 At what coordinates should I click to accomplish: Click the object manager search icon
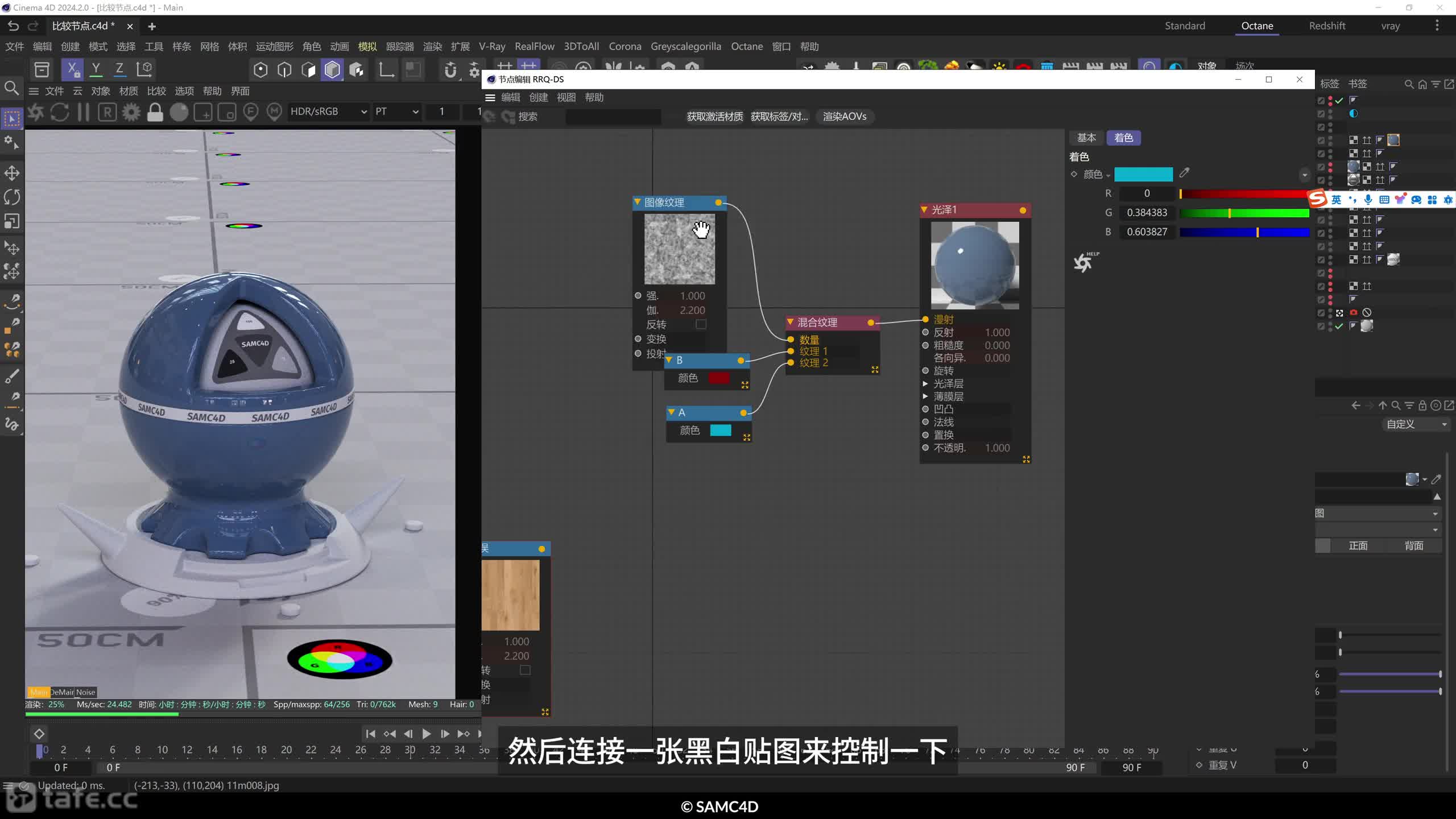pos(1409,84)
